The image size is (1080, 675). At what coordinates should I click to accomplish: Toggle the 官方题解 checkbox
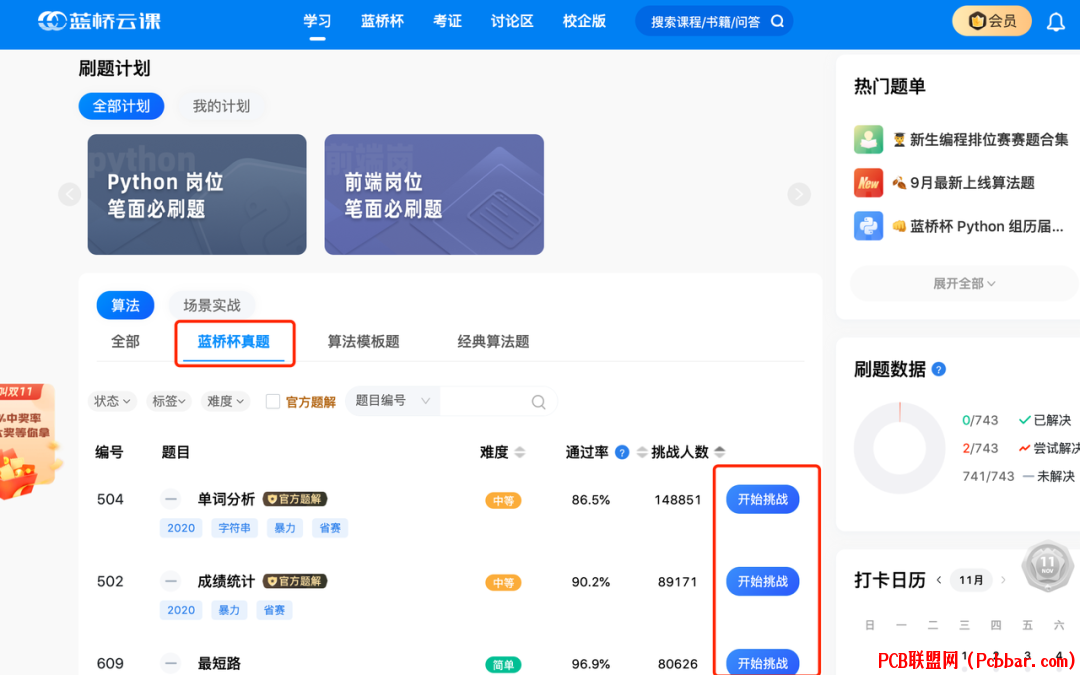pos(273,402)
